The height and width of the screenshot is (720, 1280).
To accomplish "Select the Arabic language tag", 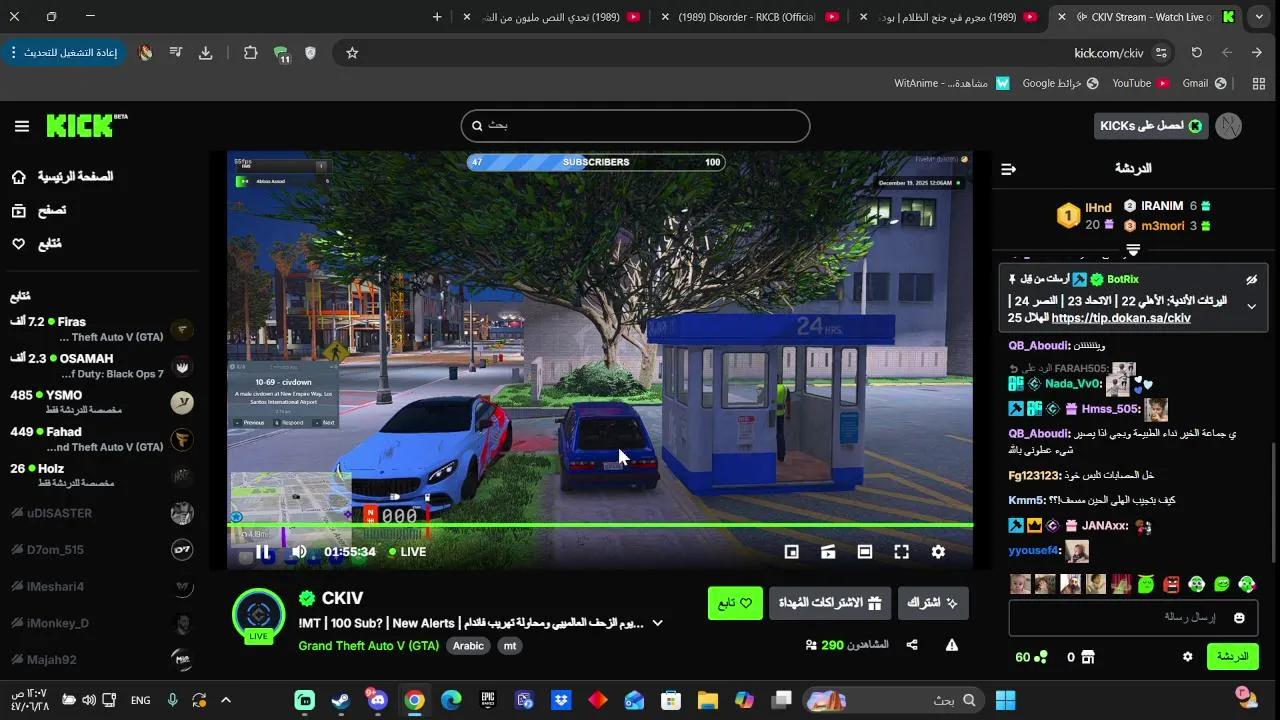I will [468, 646].
